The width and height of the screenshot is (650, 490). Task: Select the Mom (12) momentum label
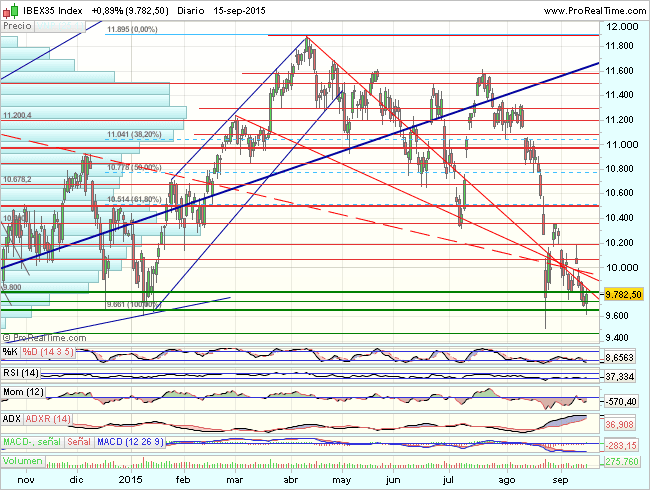point(23,392)
